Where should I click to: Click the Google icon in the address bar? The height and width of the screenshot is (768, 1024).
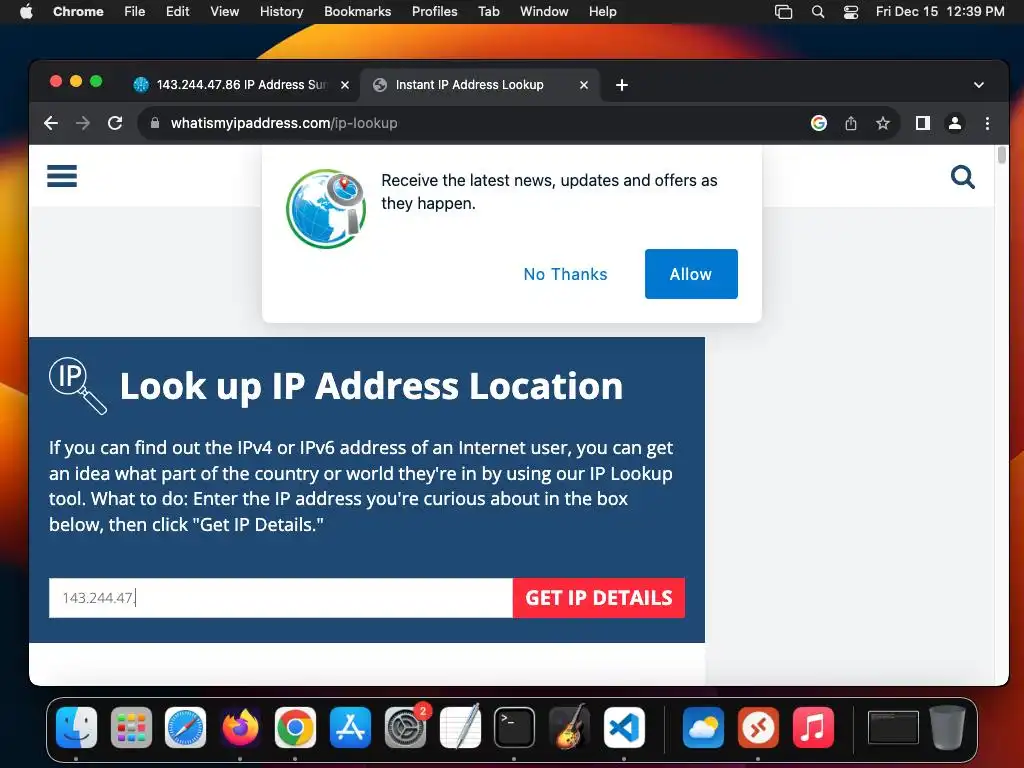[x=818, y=123]
